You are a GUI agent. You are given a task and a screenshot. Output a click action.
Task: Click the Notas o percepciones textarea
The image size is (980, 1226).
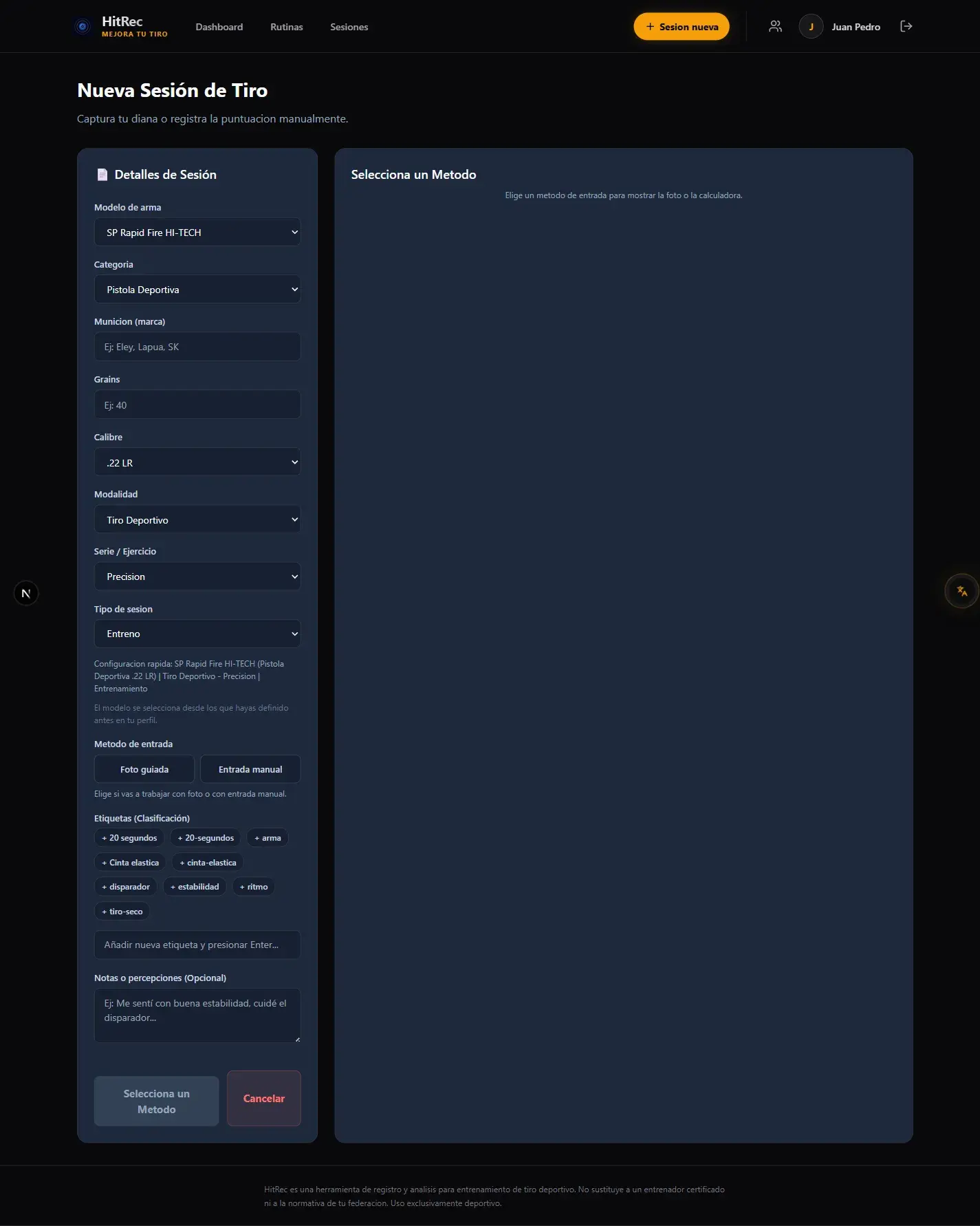coord(197,1015)
